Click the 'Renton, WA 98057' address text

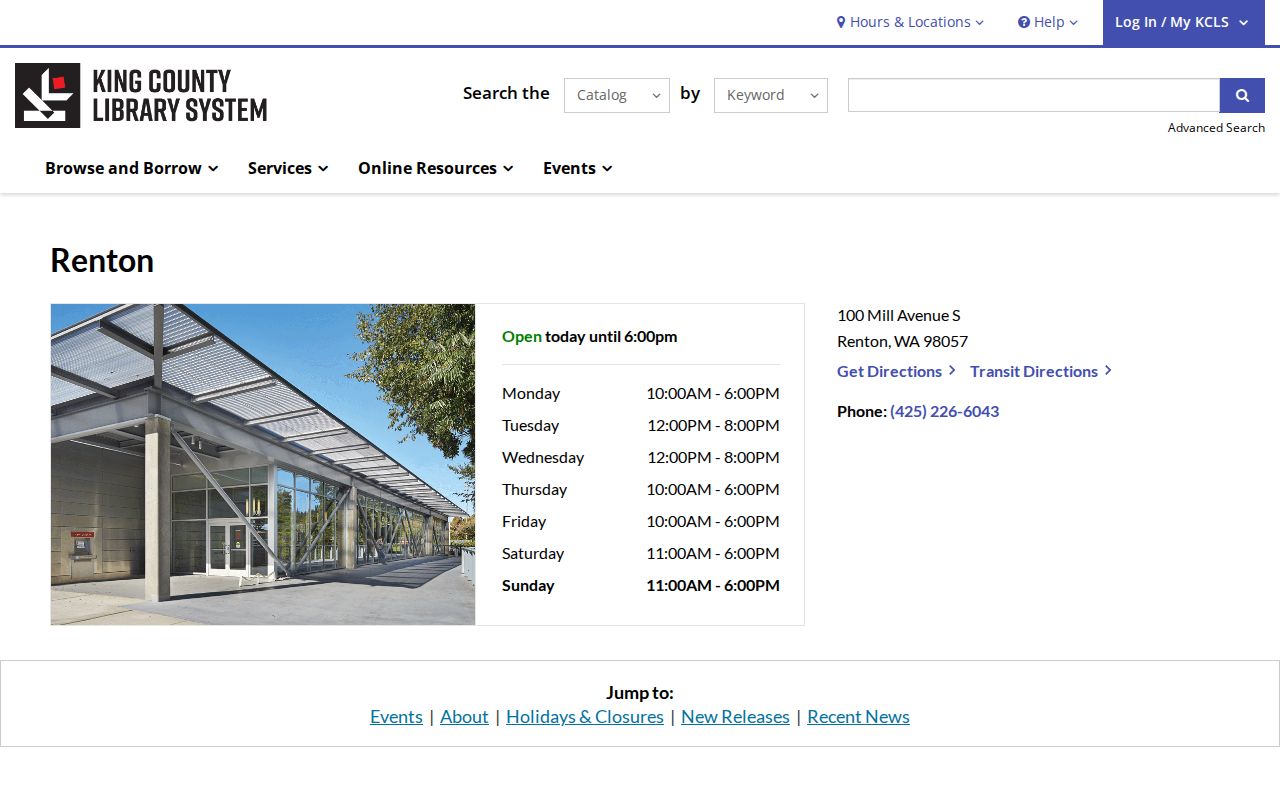click(x=903, y=341)
